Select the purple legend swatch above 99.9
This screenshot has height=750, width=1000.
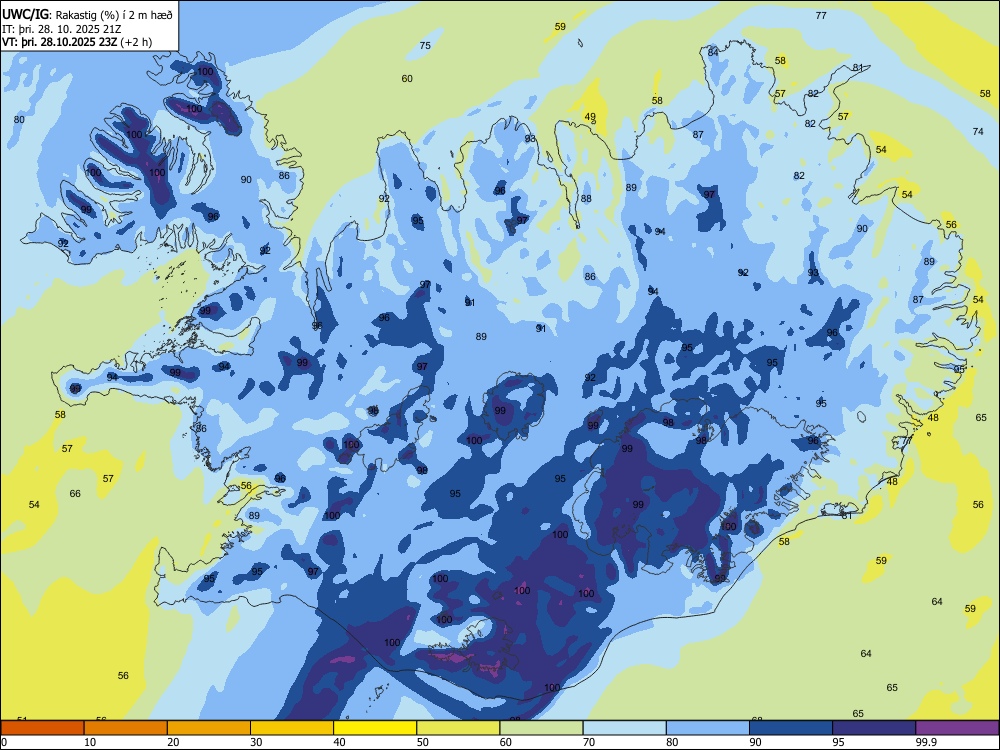coord(957,728)
